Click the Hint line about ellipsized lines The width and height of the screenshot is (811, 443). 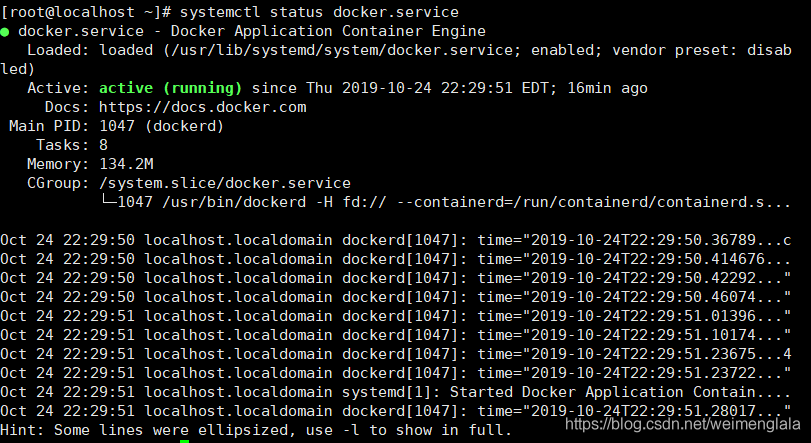point(256,430)
